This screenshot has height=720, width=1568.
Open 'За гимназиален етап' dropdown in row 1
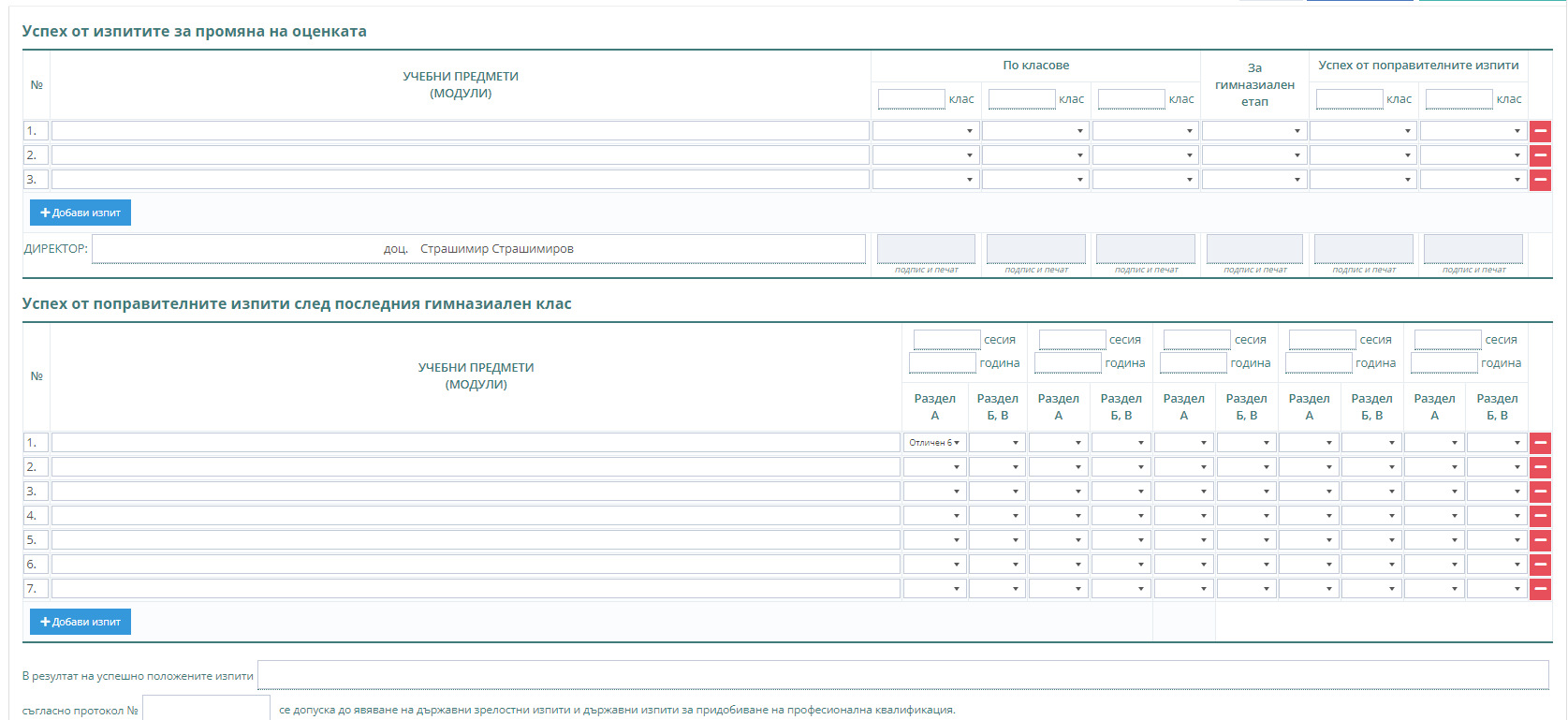point(1254,131)
